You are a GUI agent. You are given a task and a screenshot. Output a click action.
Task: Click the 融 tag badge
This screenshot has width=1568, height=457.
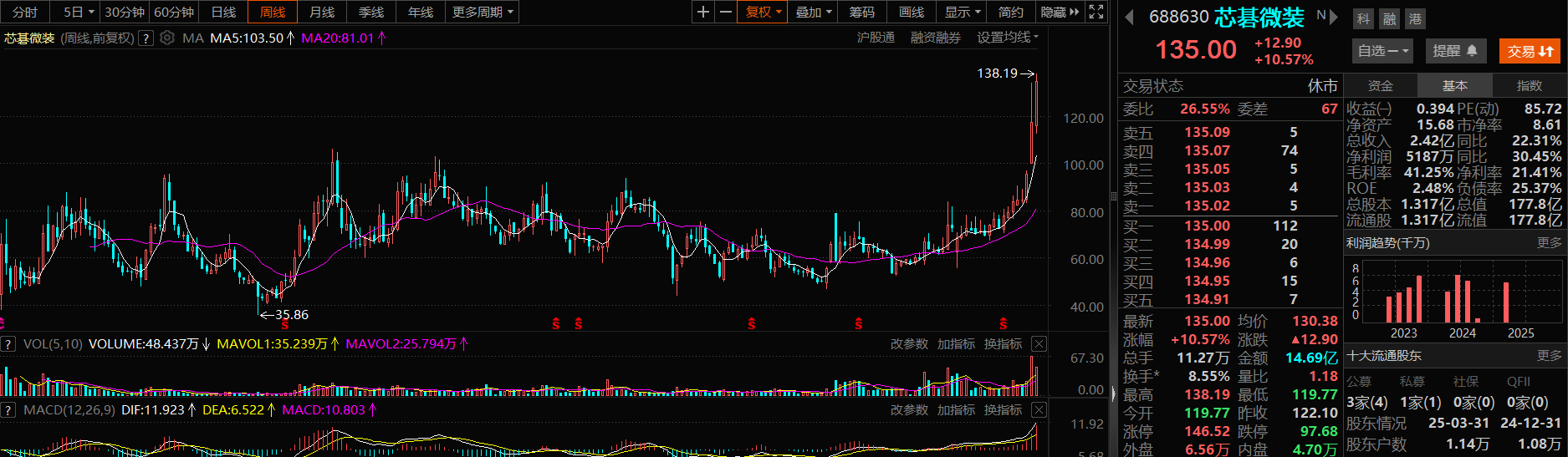click(x=1389, y=19)
